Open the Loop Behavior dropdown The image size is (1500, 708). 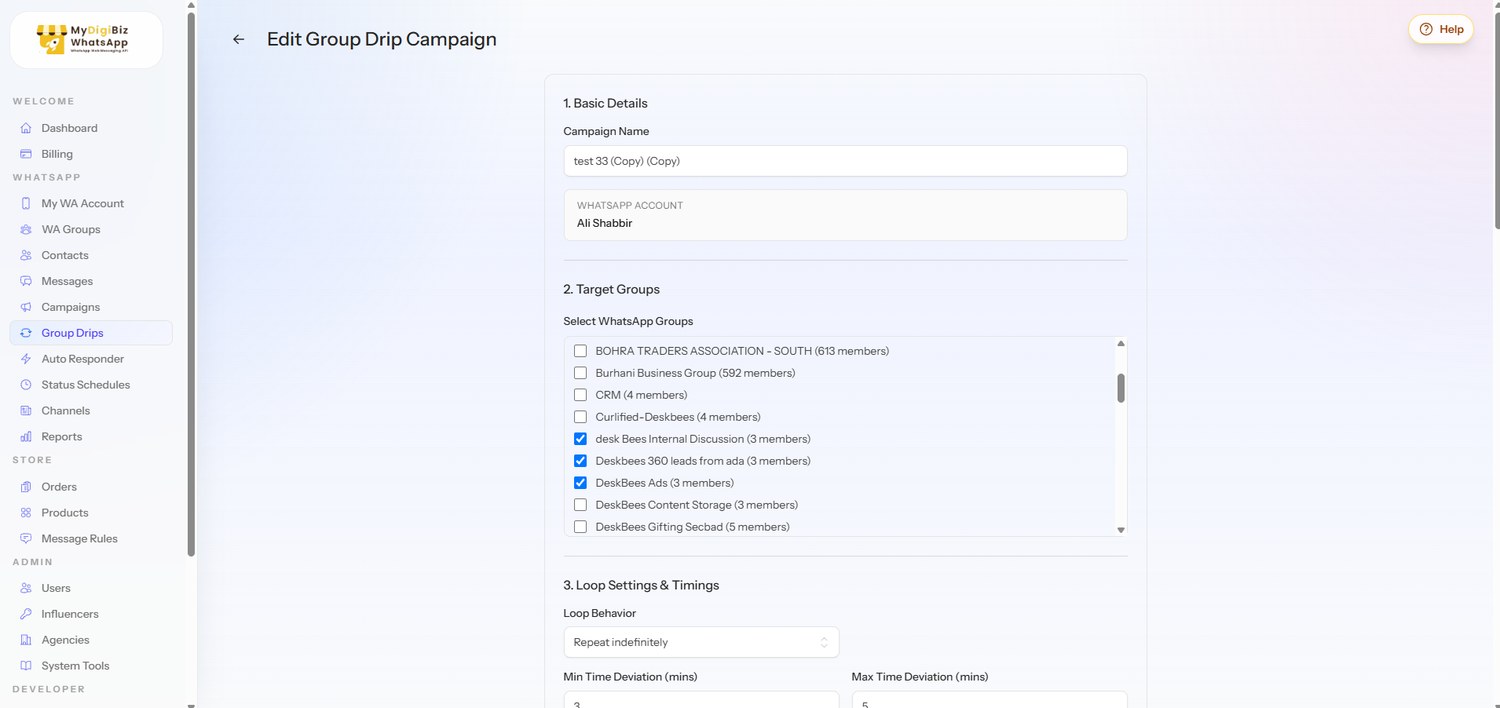pos(701,642)
